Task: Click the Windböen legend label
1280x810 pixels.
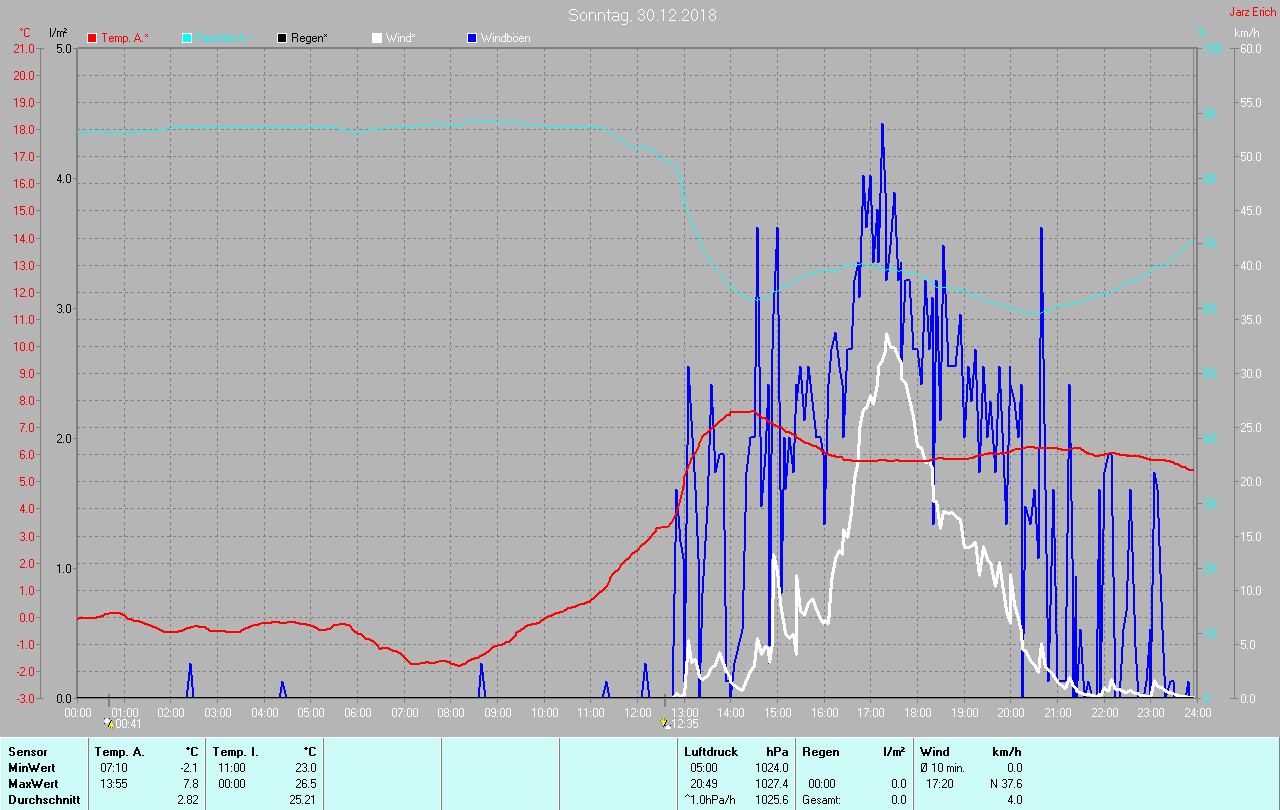Action: pos(506,38)
